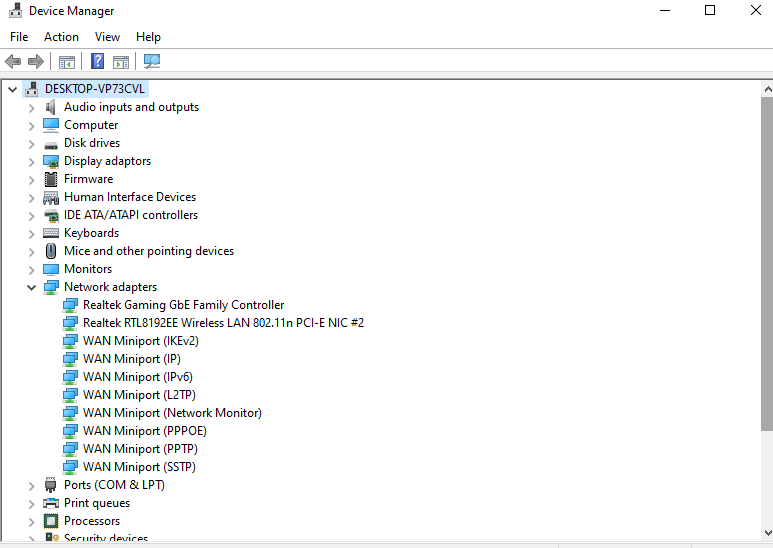The width and height of the screenshot is (773, 548).
Task: Expand the Ports (COM & LPT) category
Action: (x=32, y=486)
